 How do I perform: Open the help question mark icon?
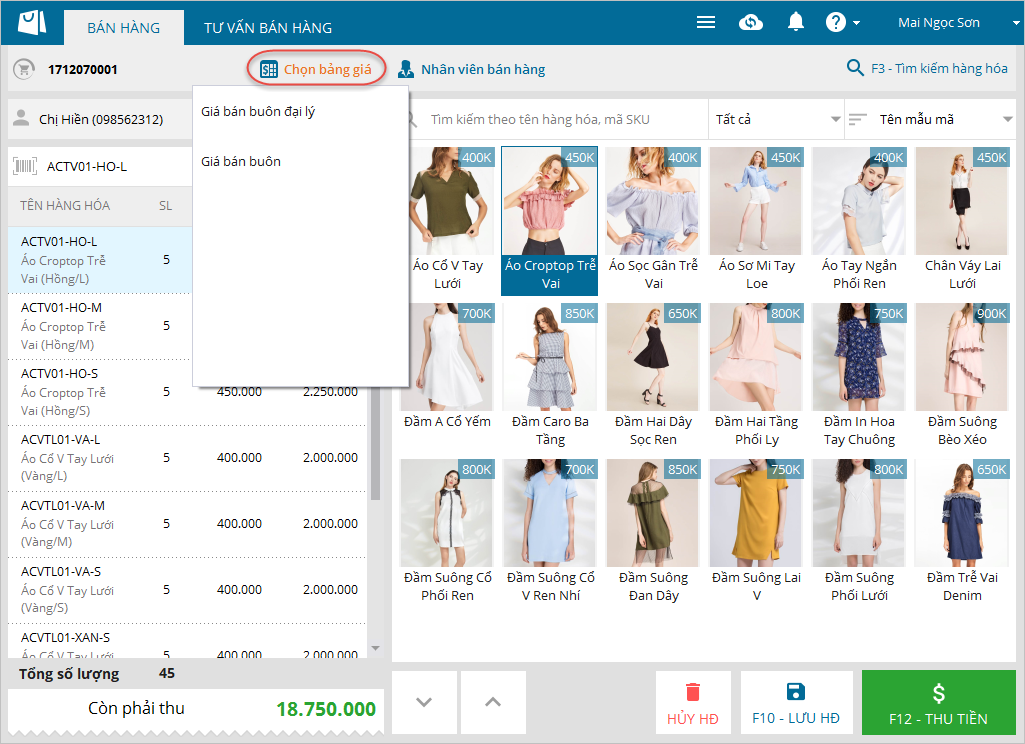835,22
